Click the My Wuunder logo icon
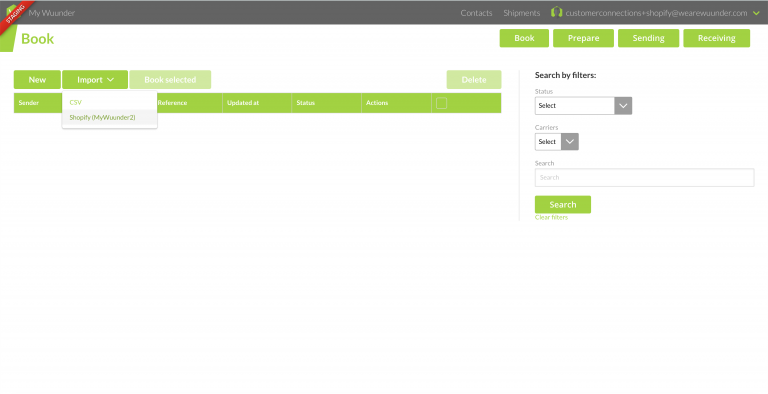The height and width of the screenshot is (394, 768). pos(12,12)
